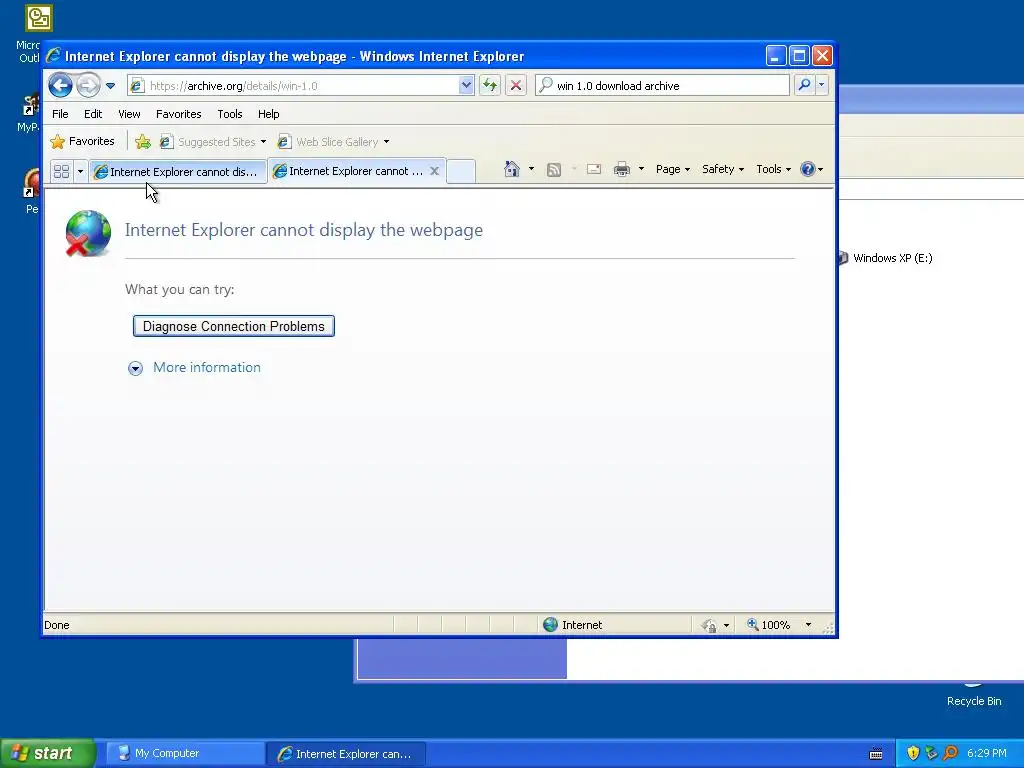Click the Search magnifier button

[805, 86]
